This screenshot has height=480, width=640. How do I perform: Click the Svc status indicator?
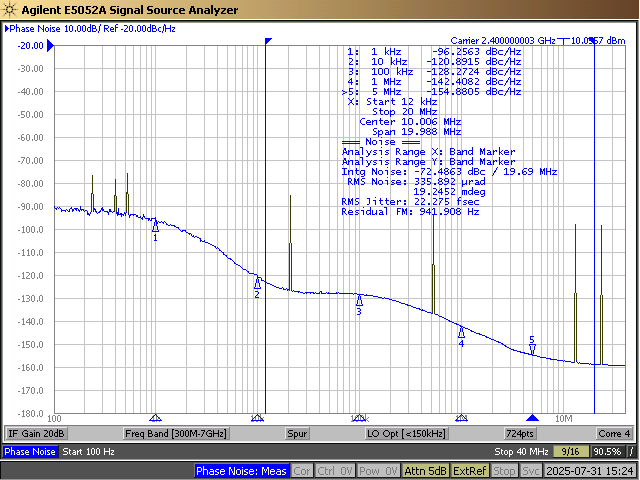(531, 471)
